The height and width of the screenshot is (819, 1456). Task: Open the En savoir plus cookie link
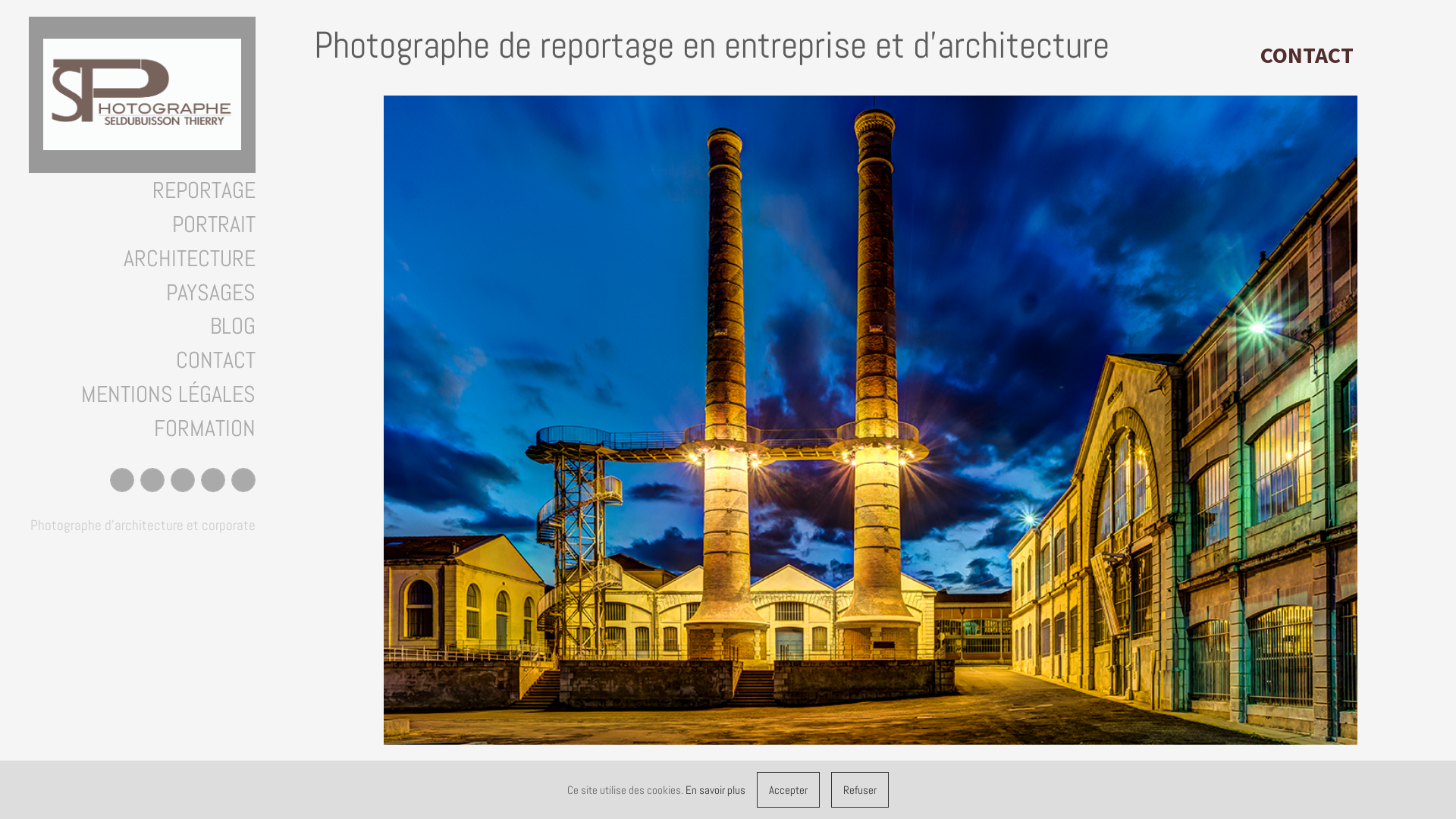[715, 790]
